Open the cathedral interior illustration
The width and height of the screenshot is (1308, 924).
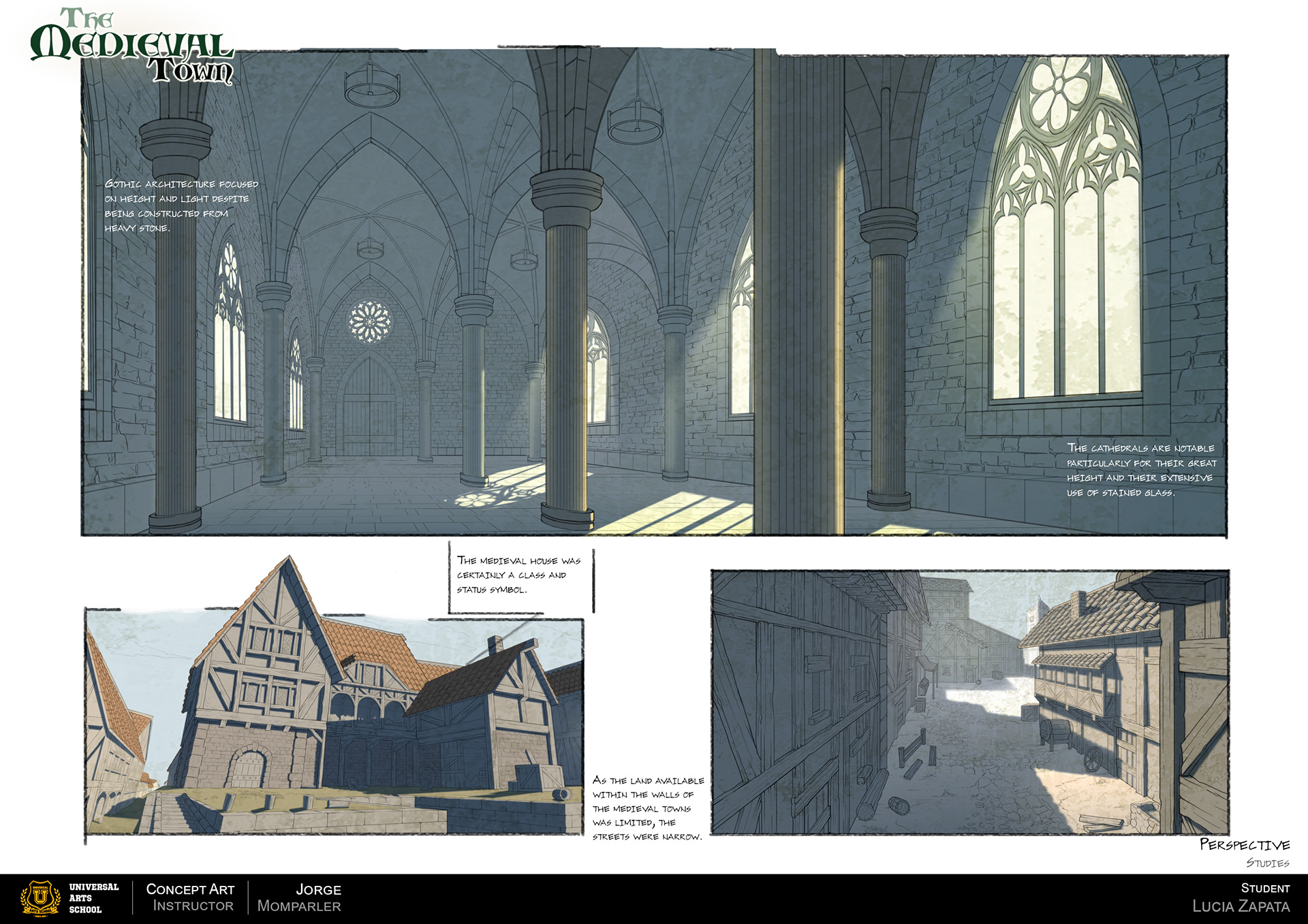(x=654, y=293)
